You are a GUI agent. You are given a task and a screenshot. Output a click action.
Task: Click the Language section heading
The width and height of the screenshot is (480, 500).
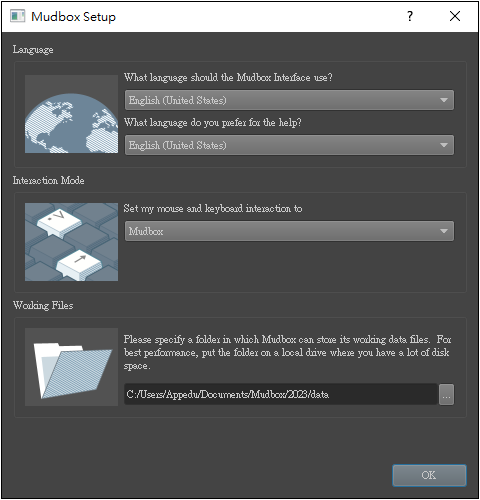[x=33, y=50]
